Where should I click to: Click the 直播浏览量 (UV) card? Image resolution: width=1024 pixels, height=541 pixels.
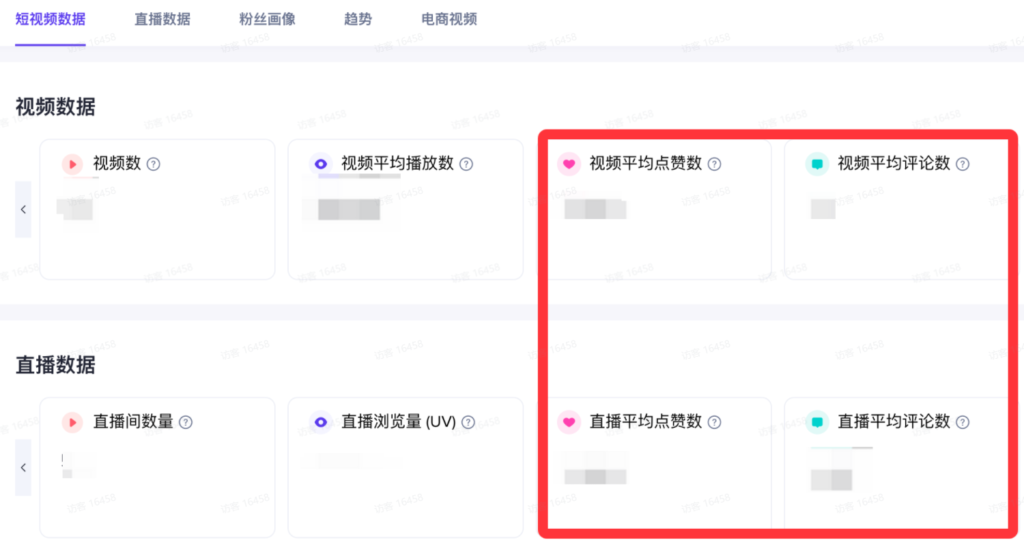pos(405,468)
